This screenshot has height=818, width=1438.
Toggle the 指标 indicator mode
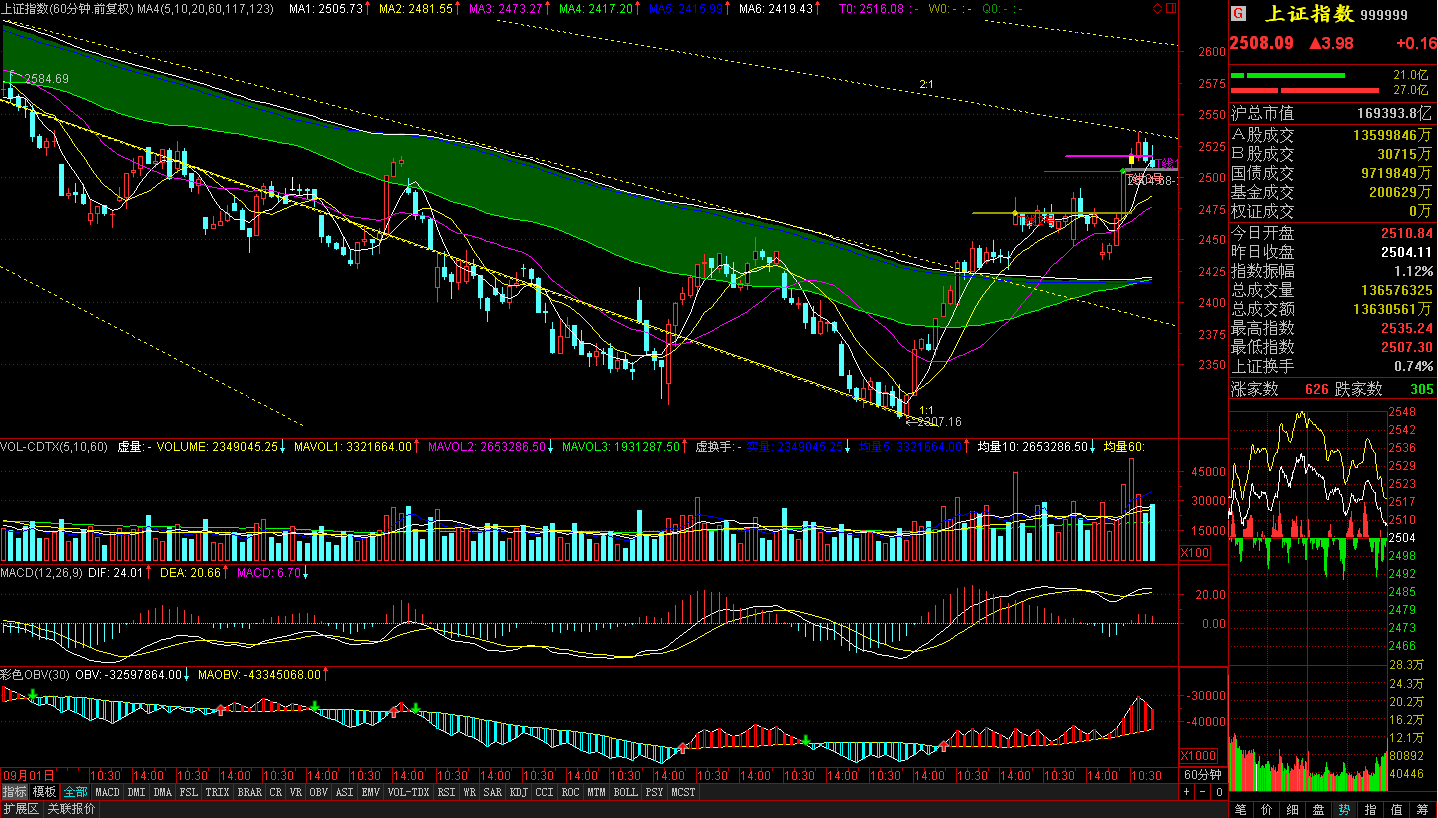pyautogui.click(x=15, y=792)
